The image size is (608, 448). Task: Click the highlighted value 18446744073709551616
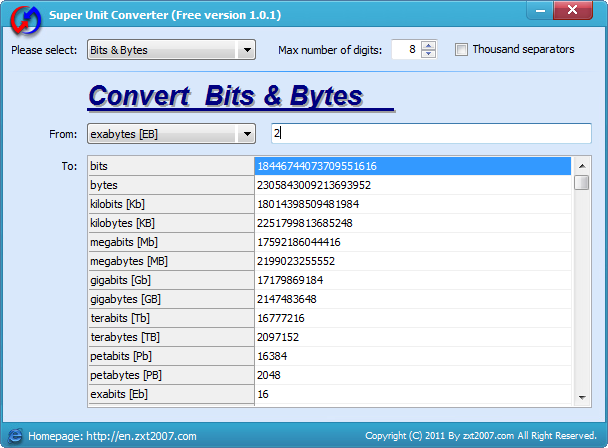[x=413, y=166]
